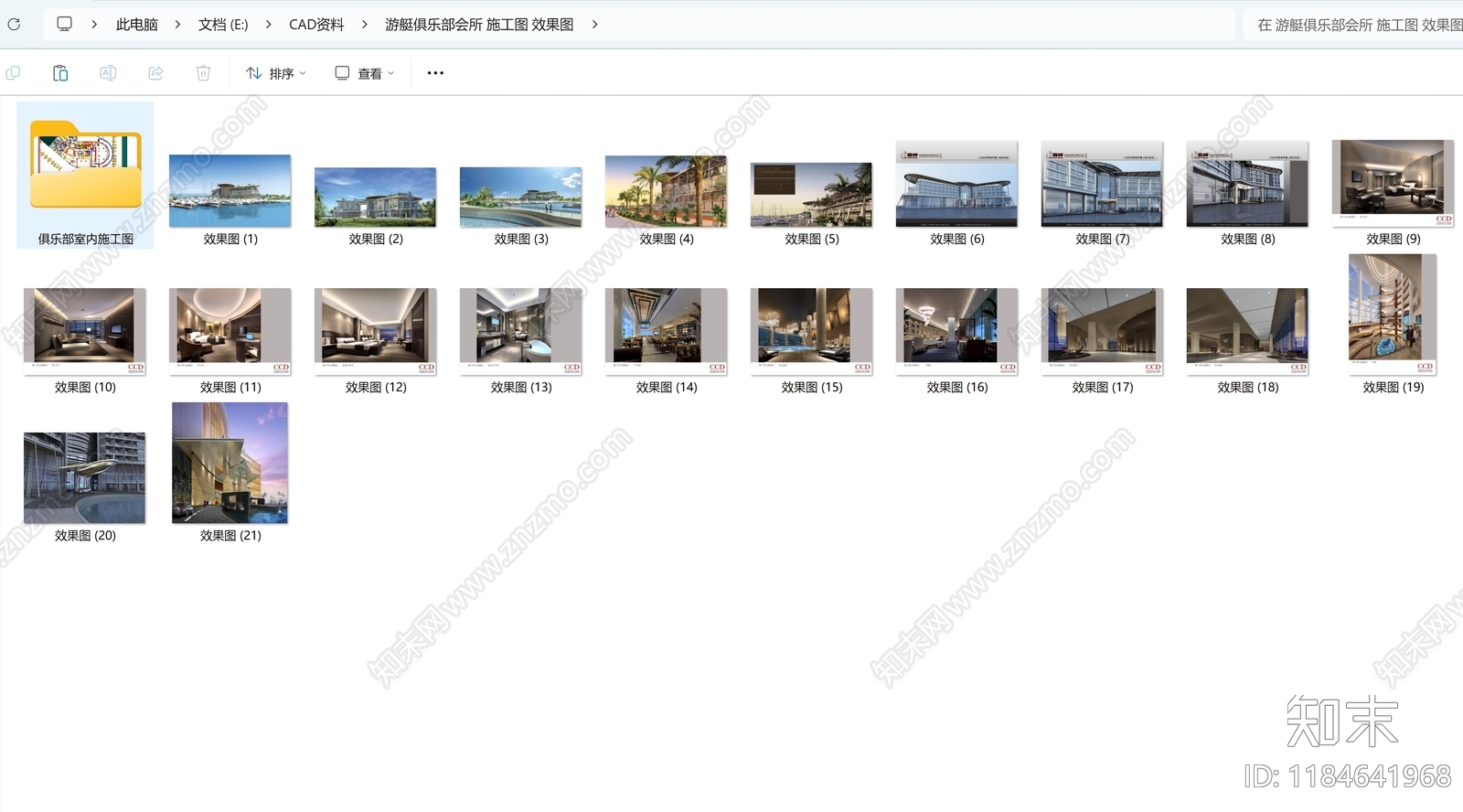
Task: Select thumbnail 效果图 (21)
Action: (x=230, y=463)
